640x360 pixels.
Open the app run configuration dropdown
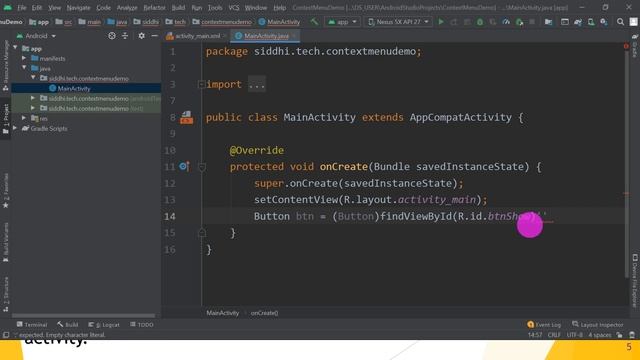[342, 22]
